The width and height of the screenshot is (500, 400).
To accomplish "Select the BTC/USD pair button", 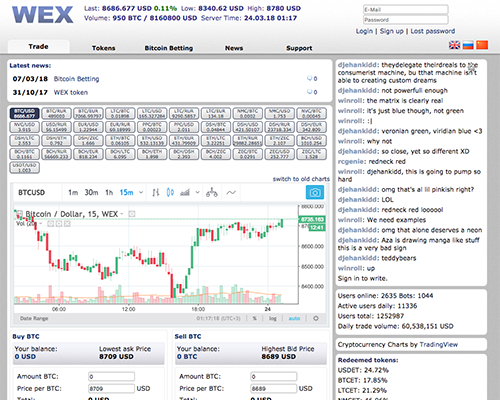I will coord(25,113).
